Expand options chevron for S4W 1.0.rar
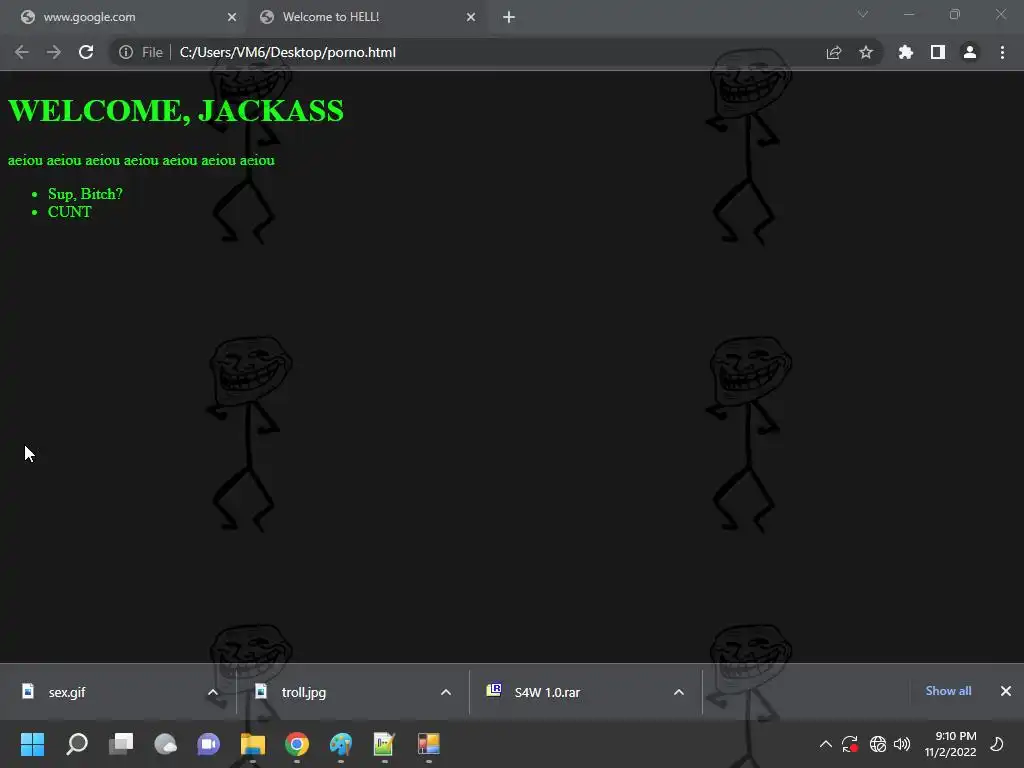 click(x=679, y=692)
